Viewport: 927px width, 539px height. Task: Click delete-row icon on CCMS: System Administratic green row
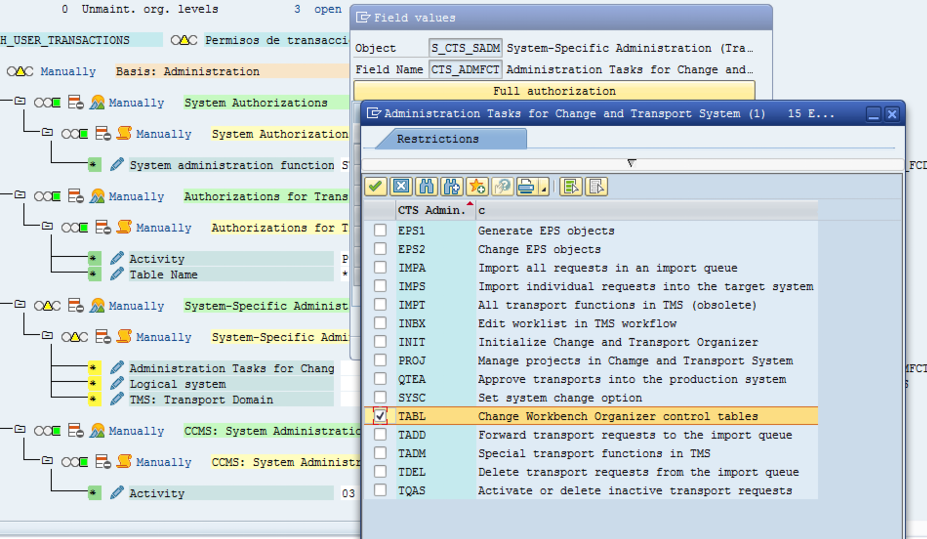(76, 431)
